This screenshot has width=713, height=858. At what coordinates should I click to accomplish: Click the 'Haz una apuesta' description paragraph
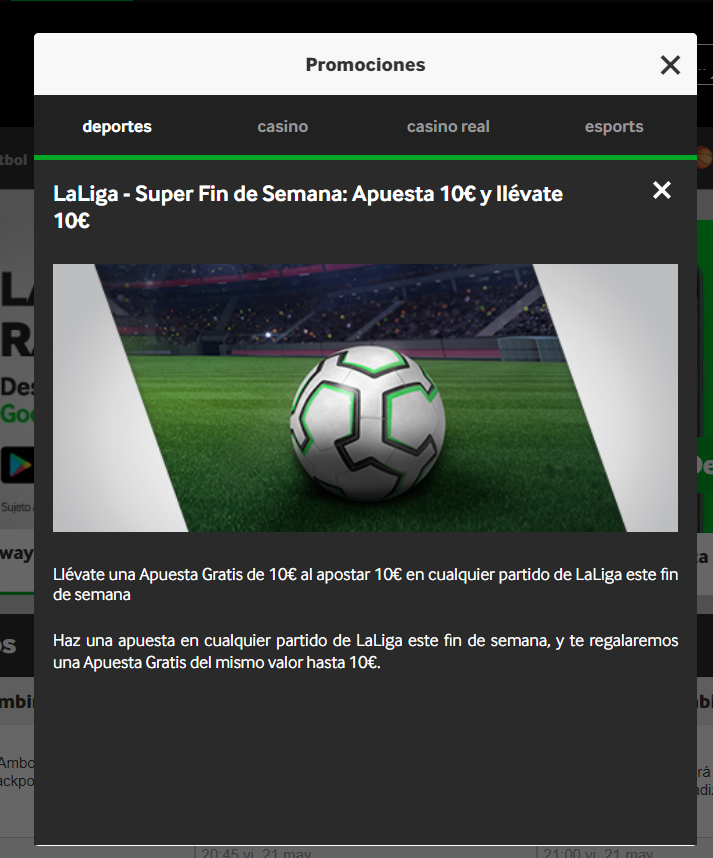[365, 651]
